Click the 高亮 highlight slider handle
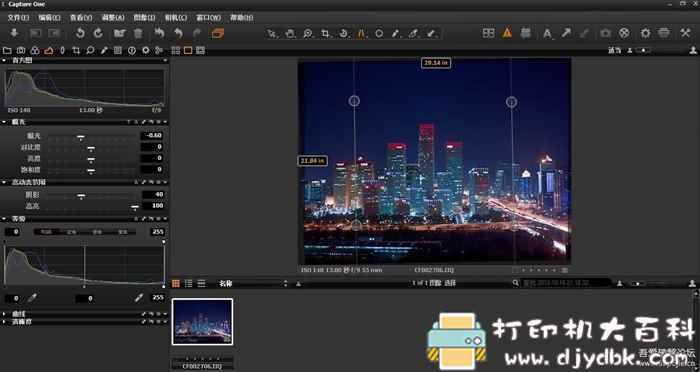 point(134,207)
